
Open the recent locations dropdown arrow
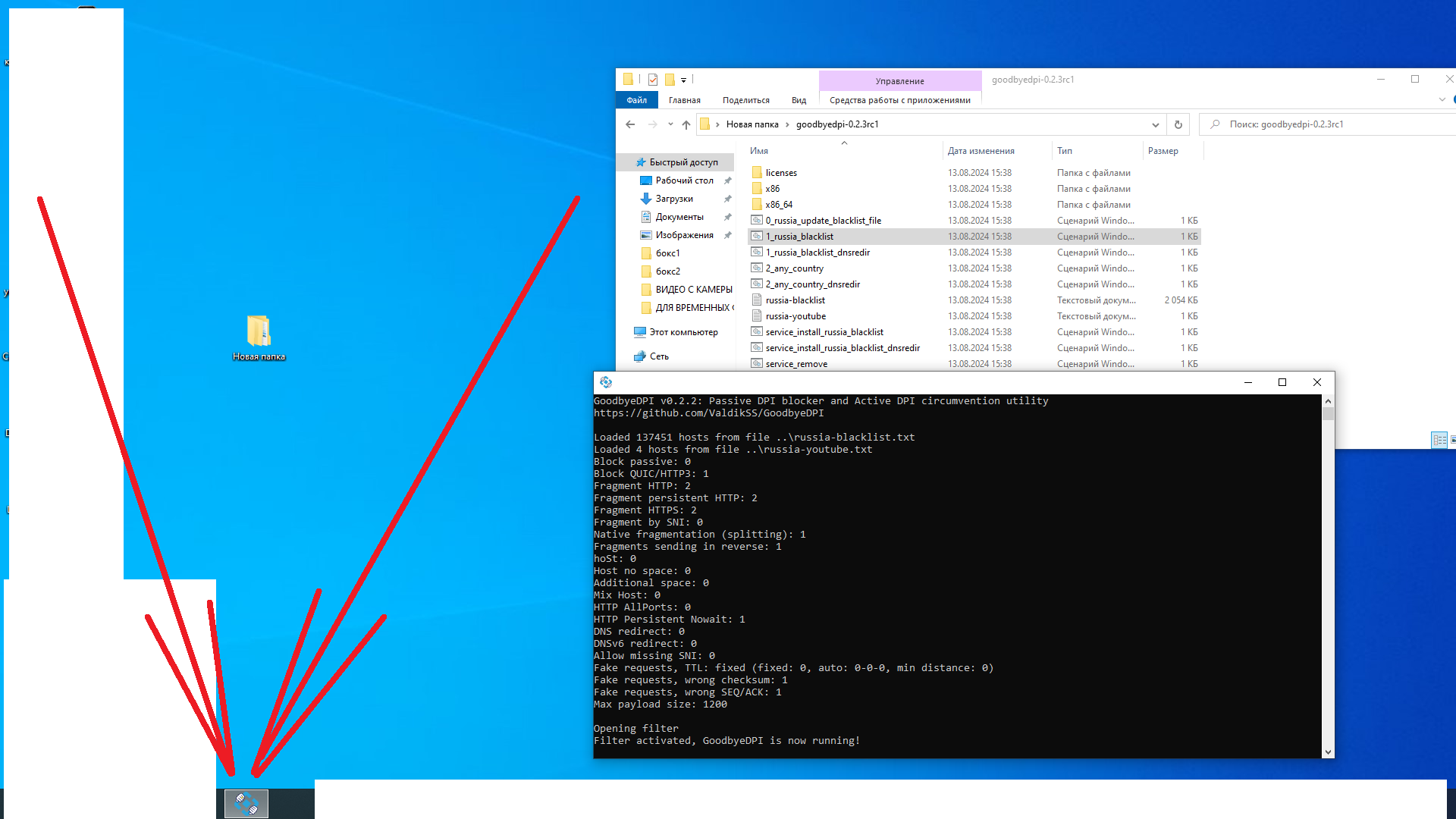point(670,124)
